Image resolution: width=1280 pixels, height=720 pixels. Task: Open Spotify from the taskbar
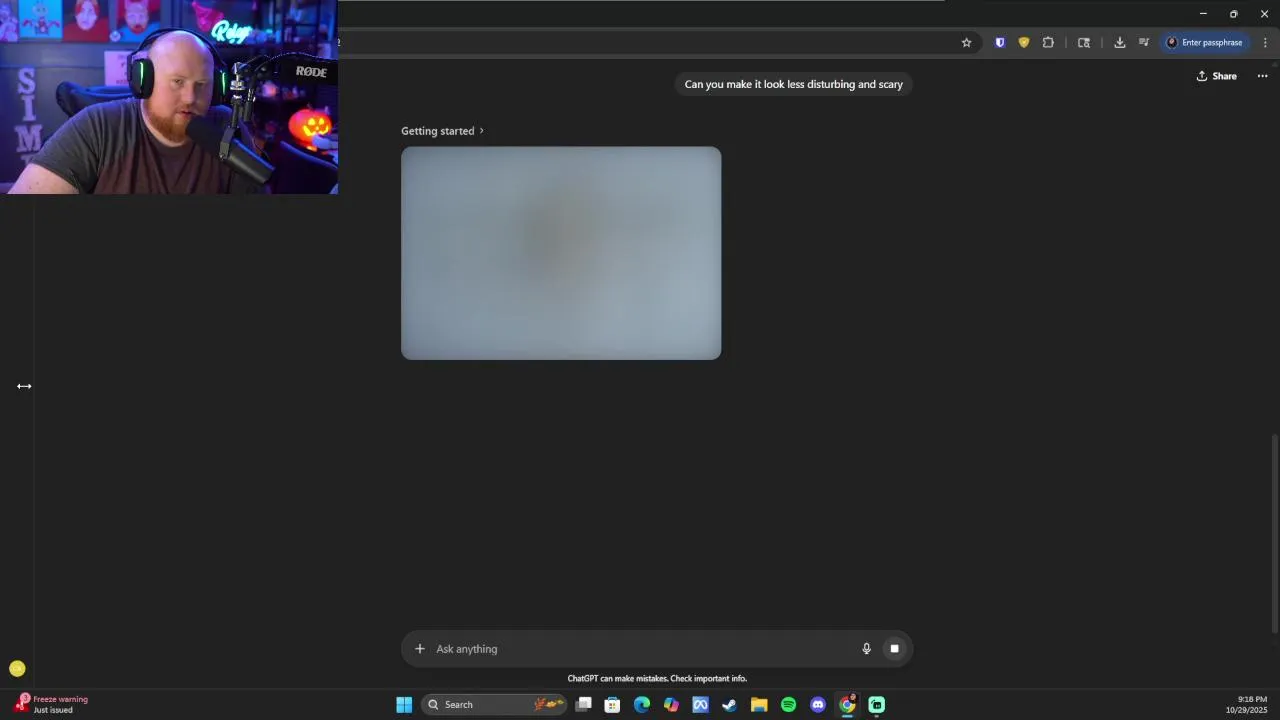coord(788,705)
